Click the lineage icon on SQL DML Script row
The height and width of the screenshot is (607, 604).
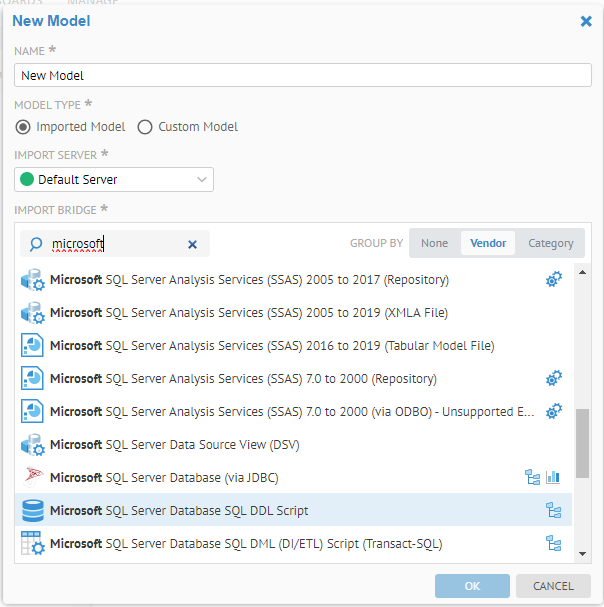coord(553,543)
